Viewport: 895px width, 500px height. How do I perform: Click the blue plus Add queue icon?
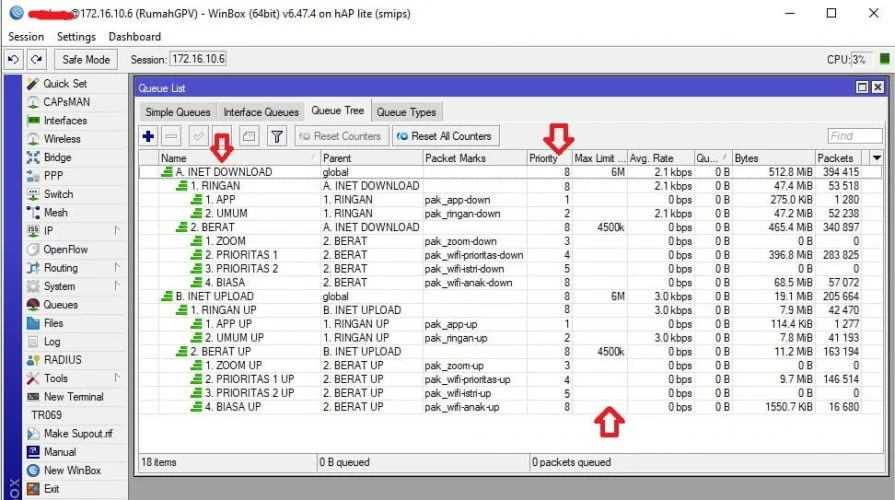[x=149, y=136]
